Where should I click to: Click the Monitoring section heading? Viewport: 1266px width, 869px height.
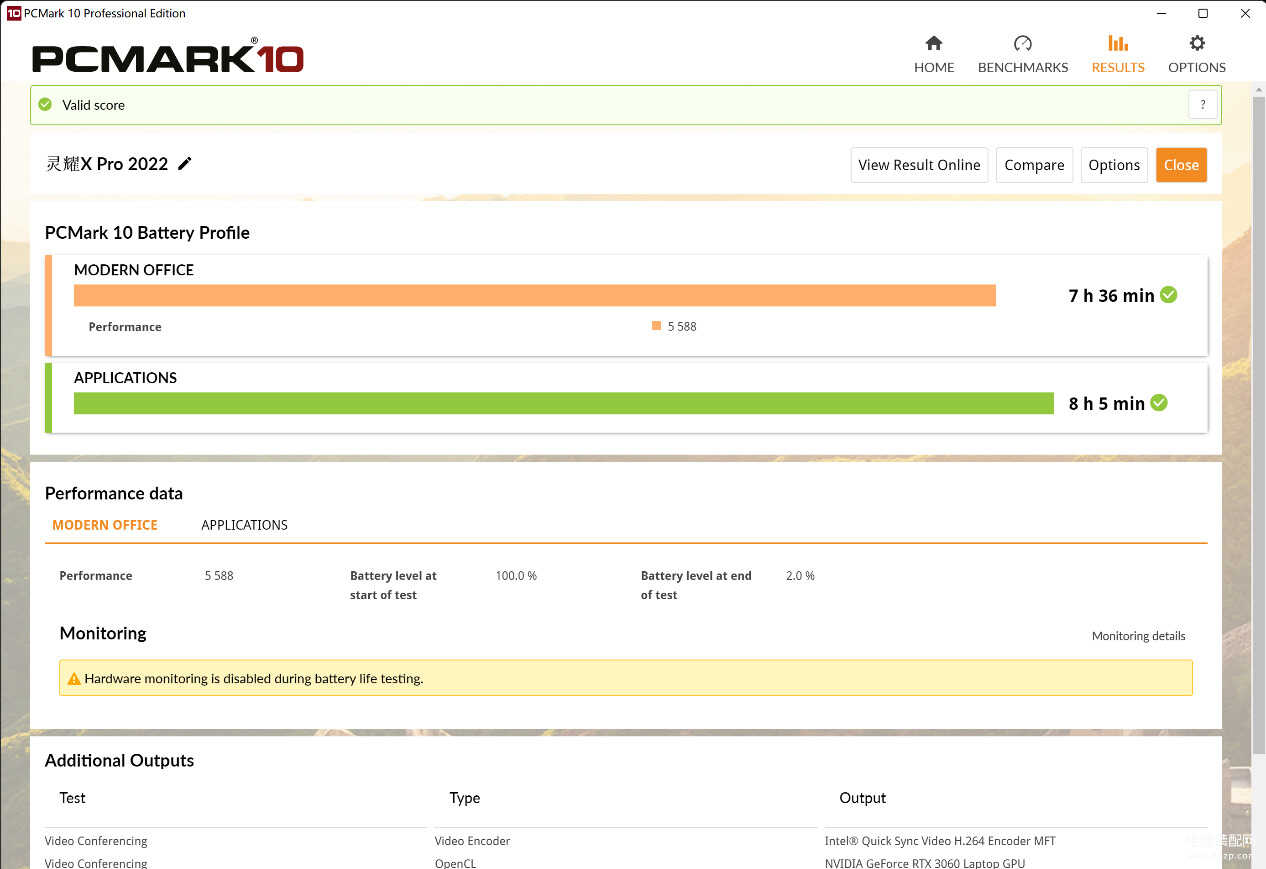click(103, 633)
